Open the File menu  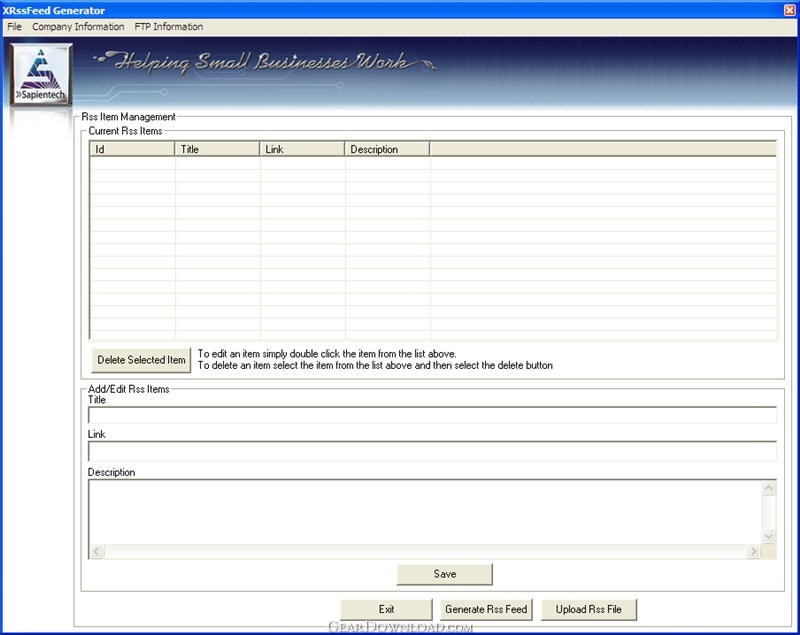point(14,27)
